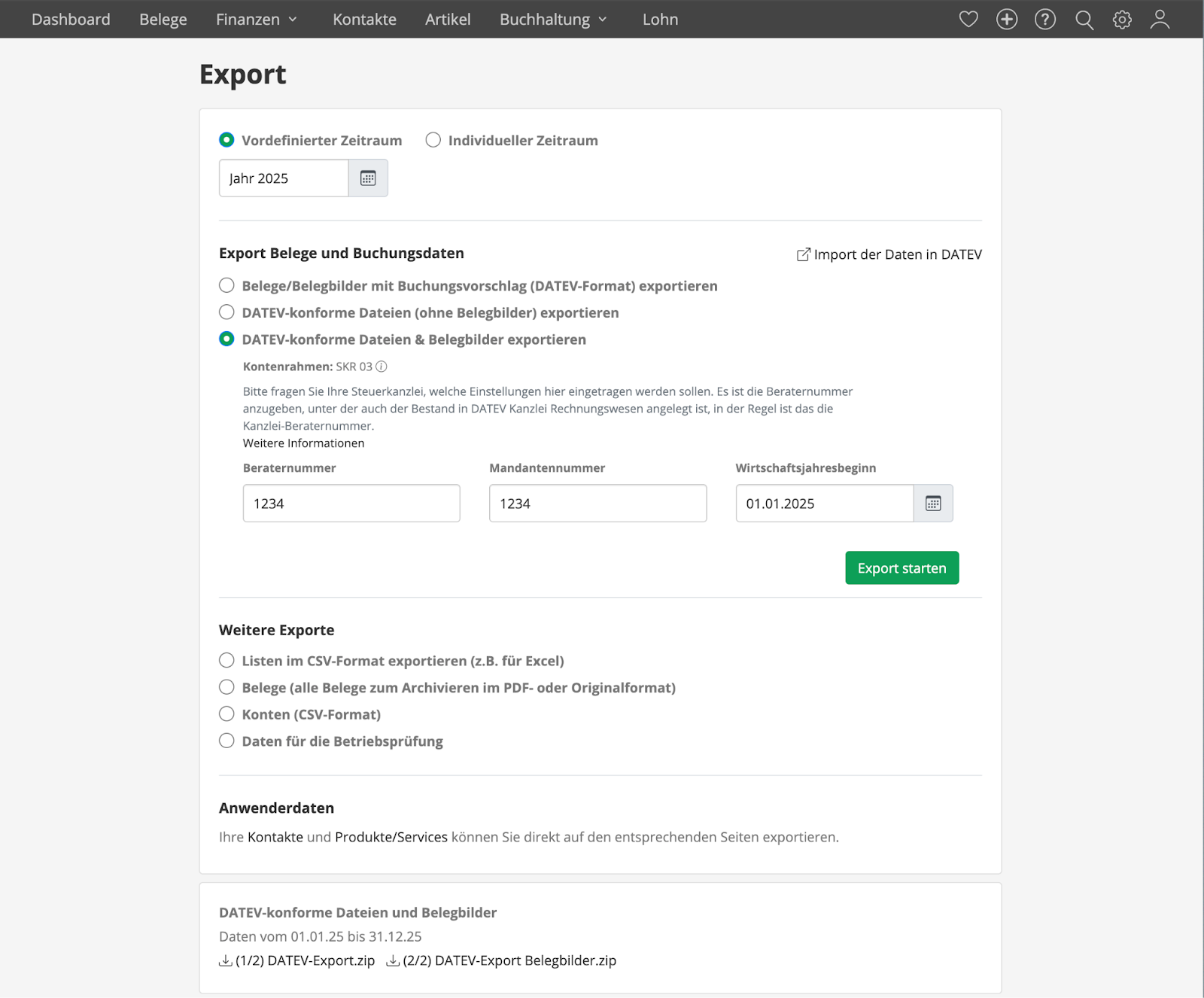Expand the Finanzen dropdown menu
The image size is (1204, 998).
(257, 19)
